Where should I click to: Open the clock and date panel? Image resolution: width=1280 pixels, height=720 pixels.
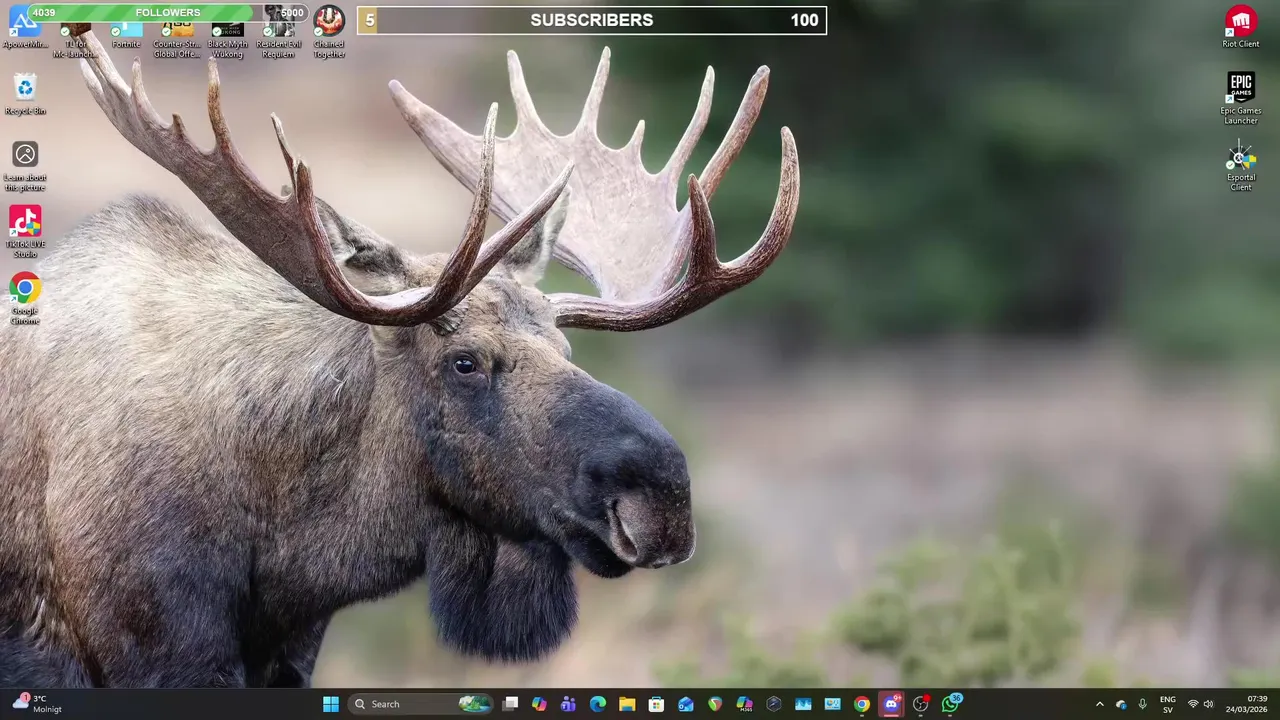(x=1248, y=704)
